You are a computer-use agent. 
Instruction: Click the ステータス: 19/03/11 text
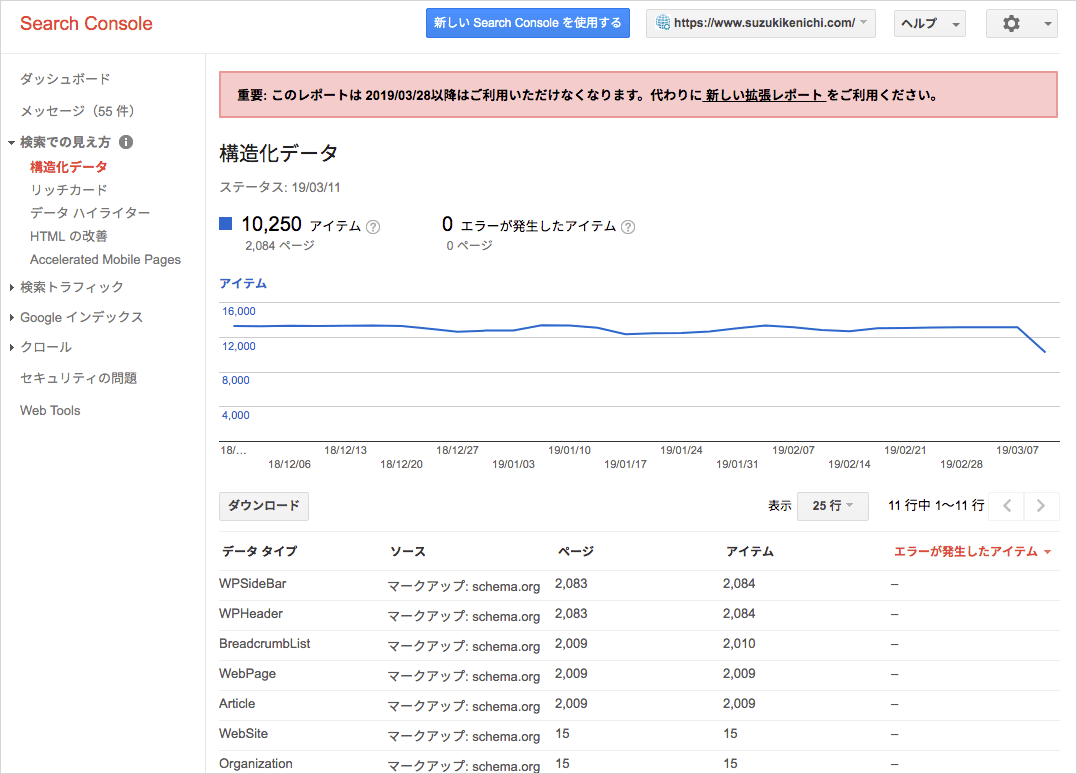click(x=280, y=187)
